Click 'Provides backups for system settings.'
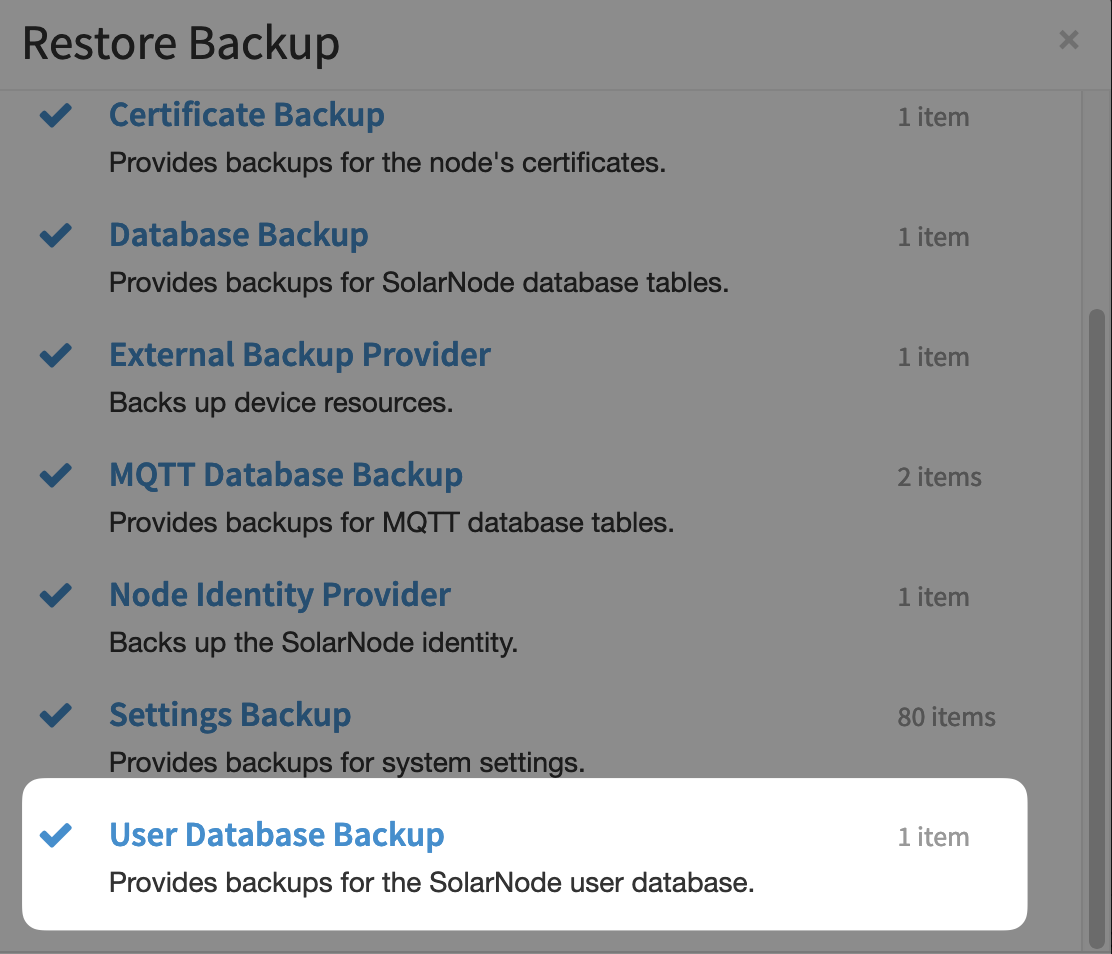1112x954 pixels. point(348,763)
